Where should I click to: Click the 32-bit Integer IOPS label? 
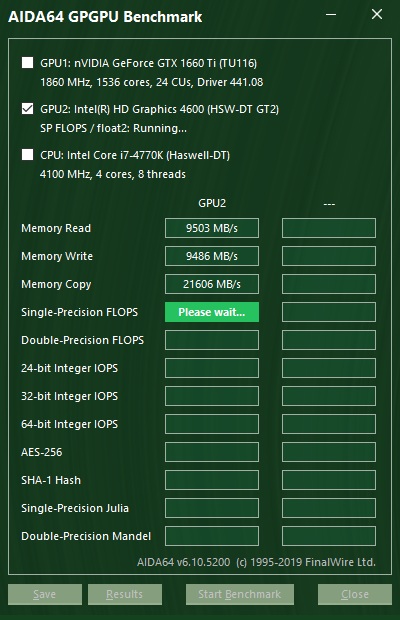point(70,396)
